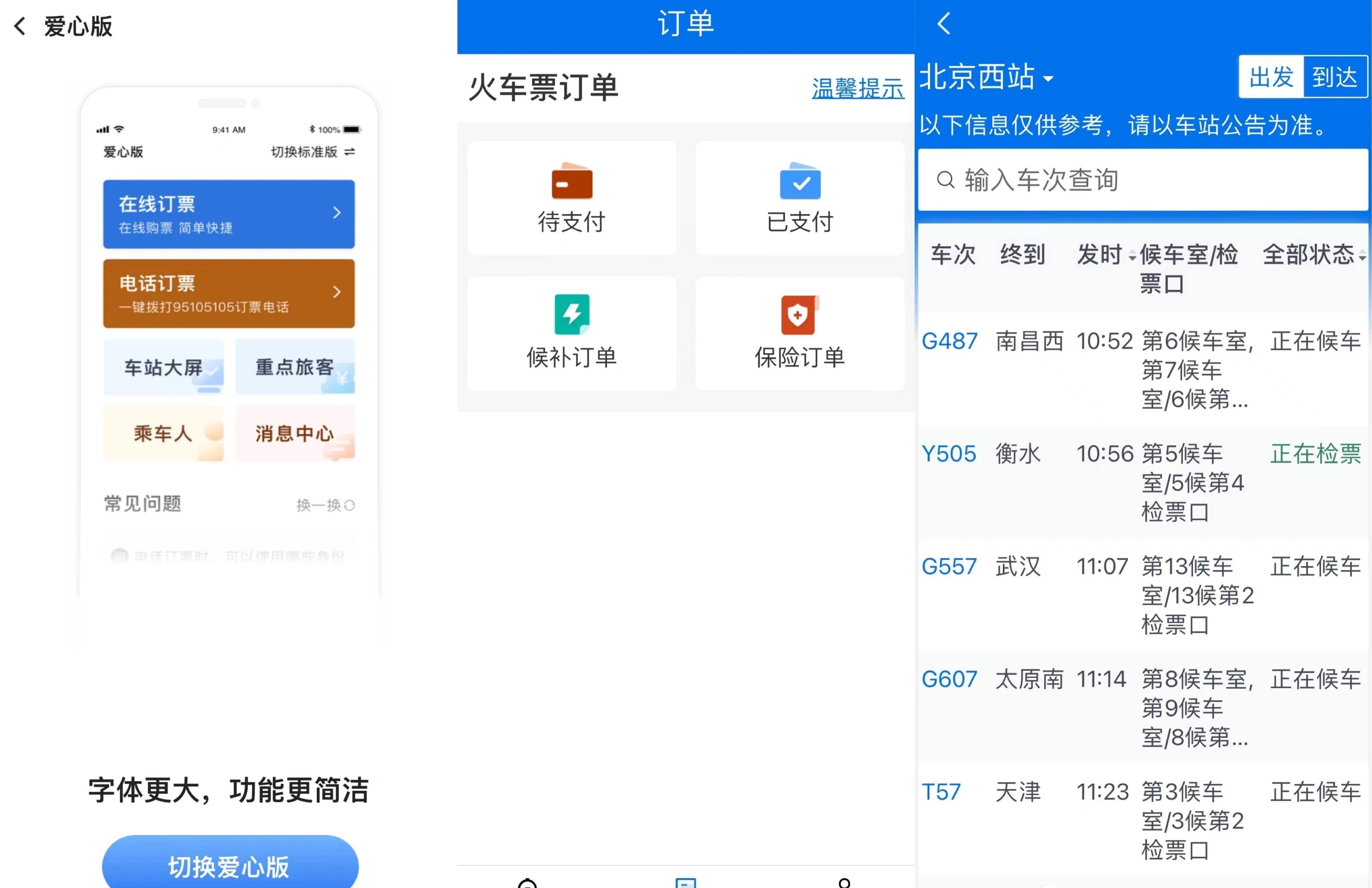Select 车站大屏 tile in preview

coord(164,367)
